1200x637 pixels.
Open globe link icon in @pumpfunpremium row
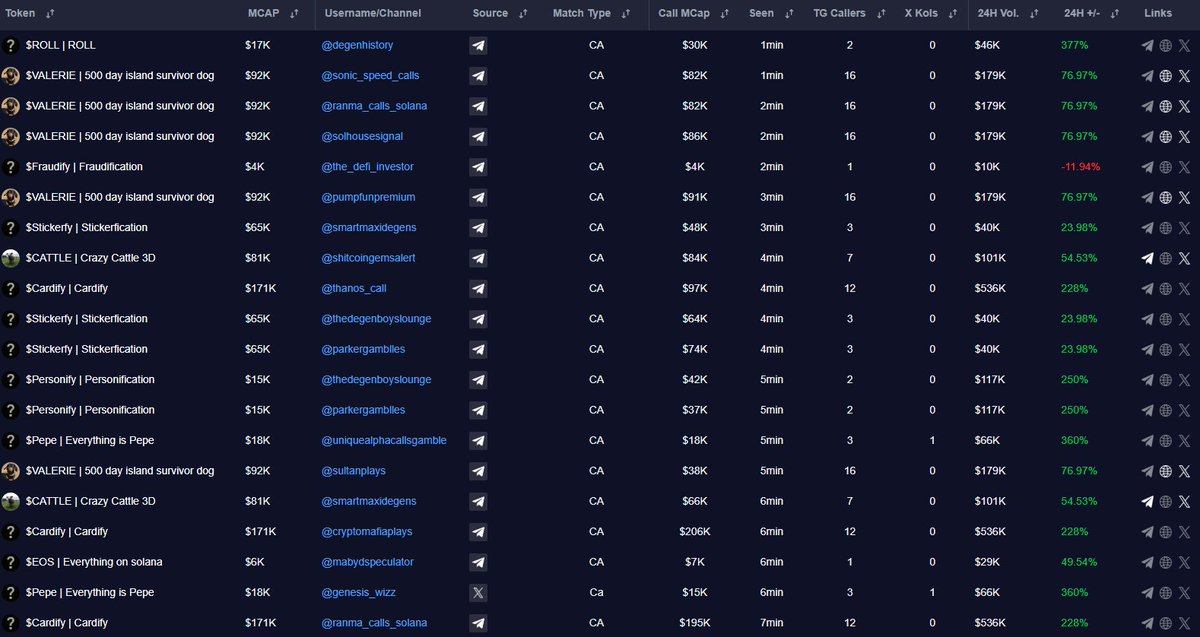coord(1165,198)
